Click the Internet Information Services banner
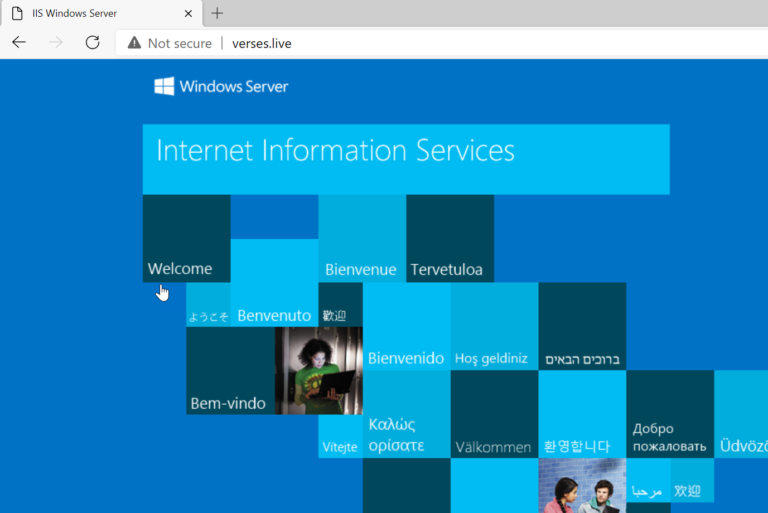The height and width of the screenshot is (513, 768). point(405,158)
